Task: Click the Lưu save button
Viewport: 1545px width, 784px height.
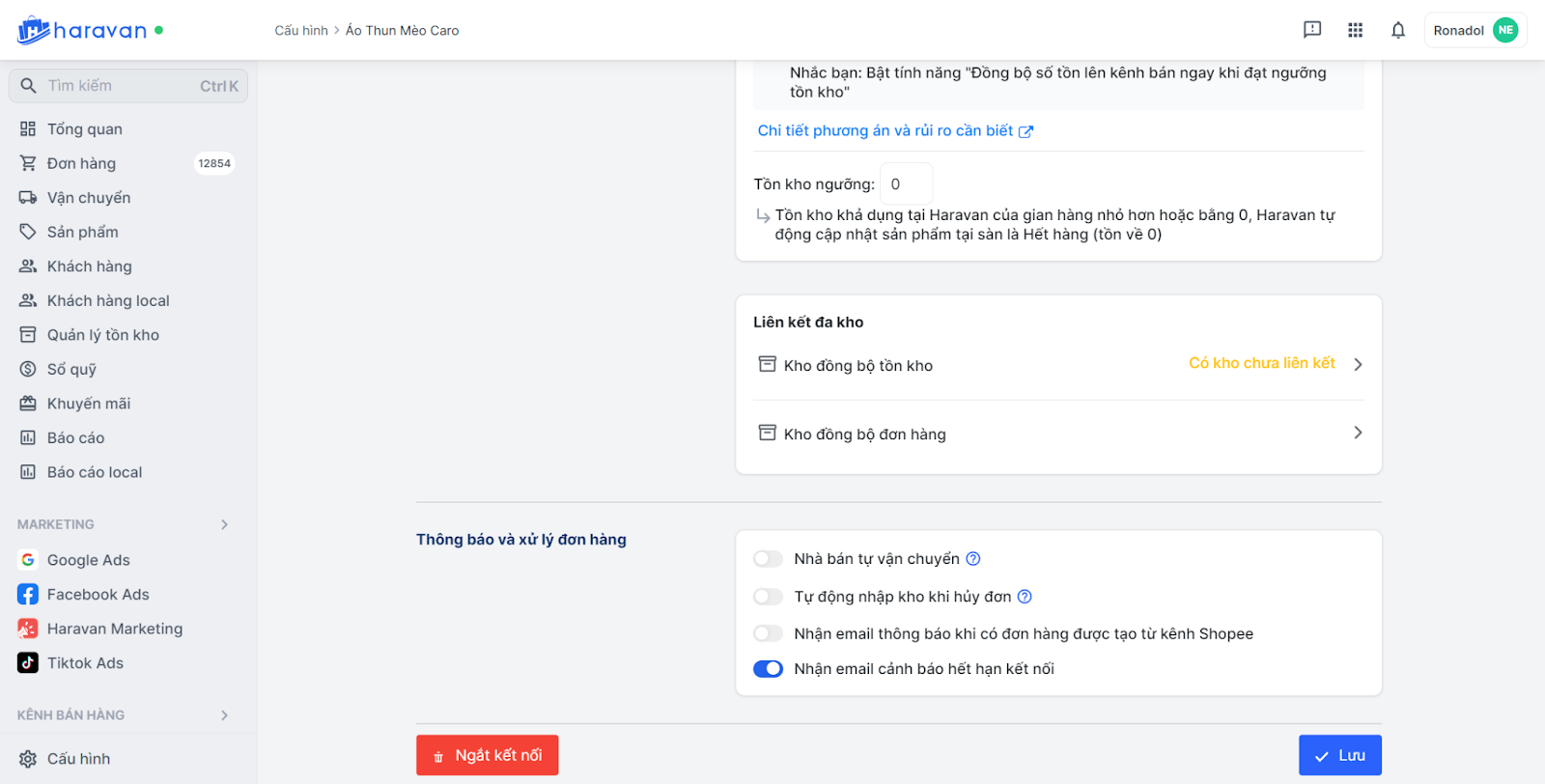Action: (1339, 755)
